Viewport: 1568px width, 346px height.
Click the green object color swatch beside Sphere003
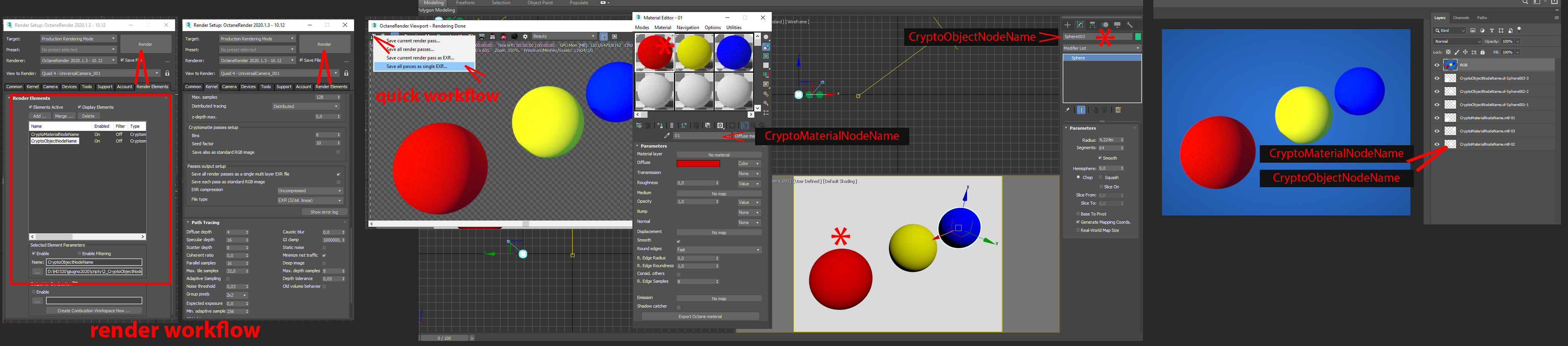tap(1137, 37)
